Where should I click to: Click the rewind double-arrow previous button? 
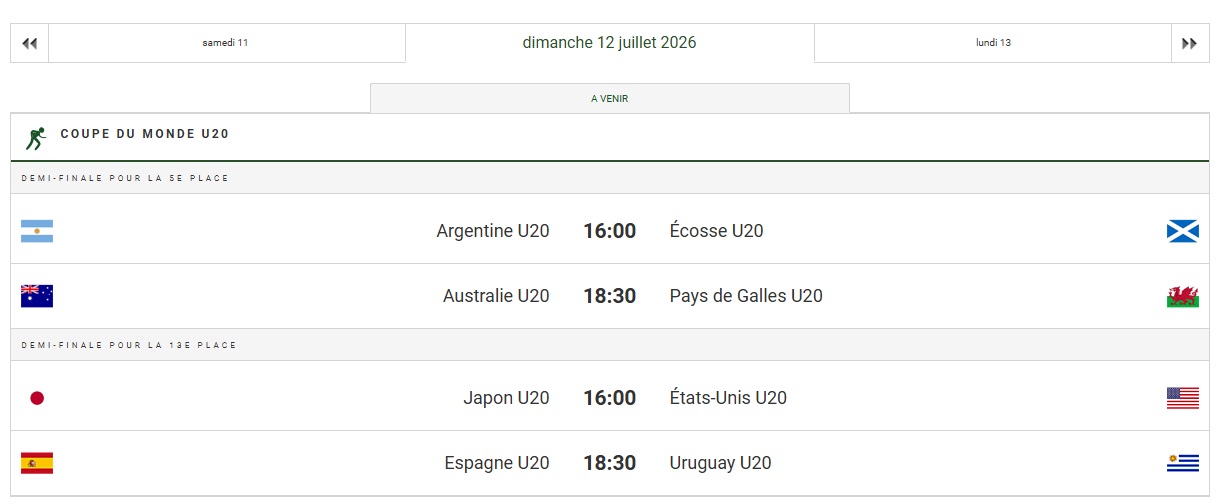click(x=29, y=43)
